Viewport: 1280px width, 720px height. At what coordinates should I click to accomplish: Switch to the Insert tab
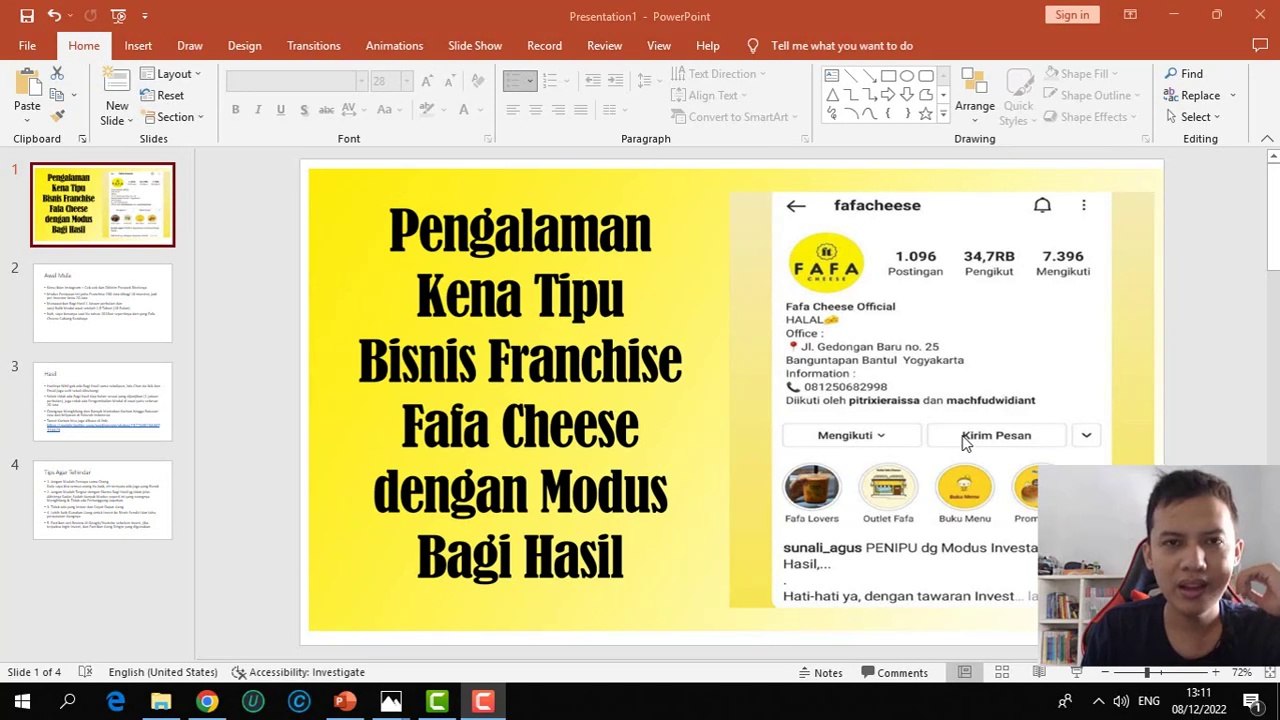point(138,45)
